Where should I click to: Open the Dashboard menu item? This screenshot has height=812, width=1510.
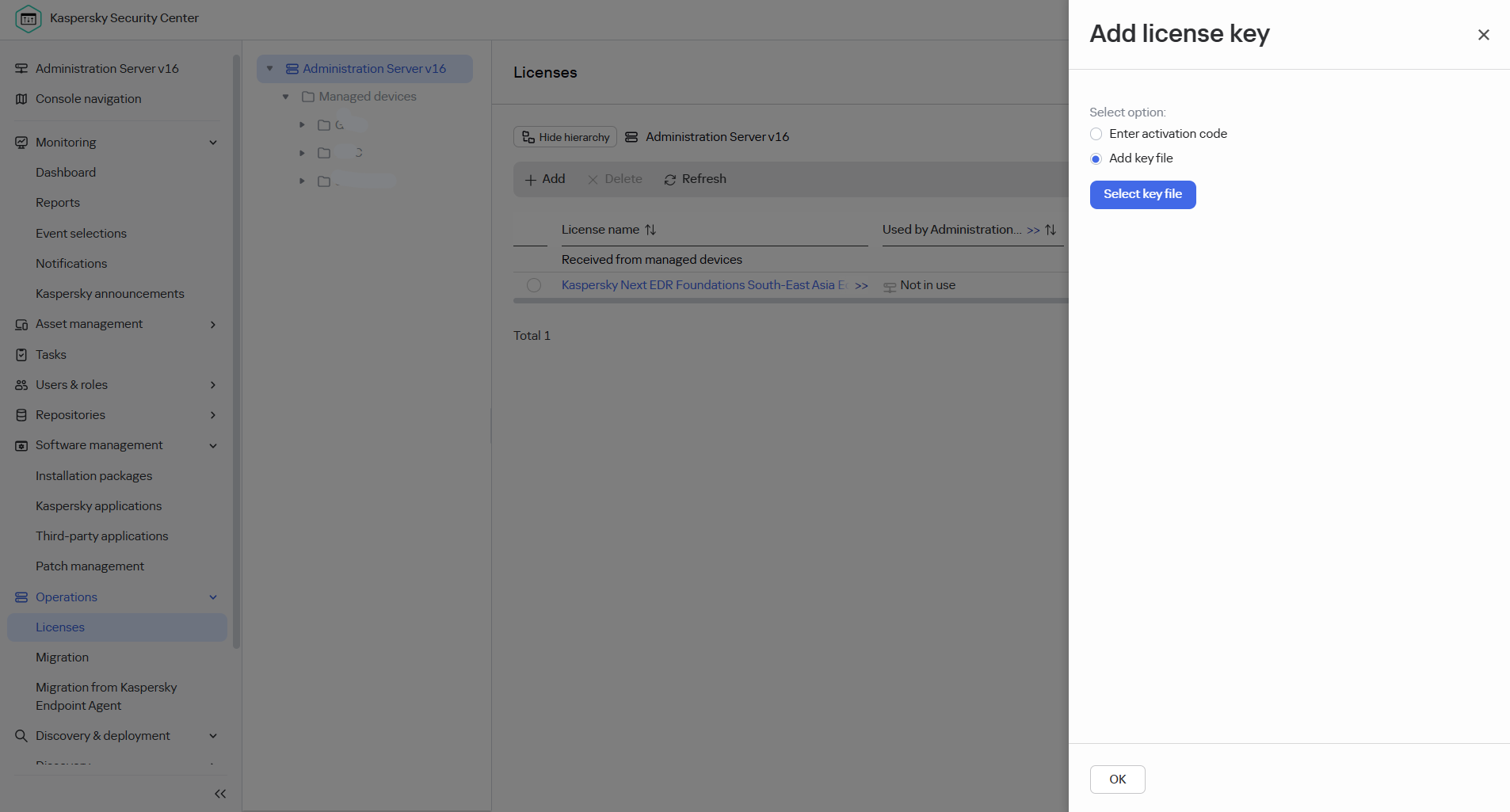point(66,173)
